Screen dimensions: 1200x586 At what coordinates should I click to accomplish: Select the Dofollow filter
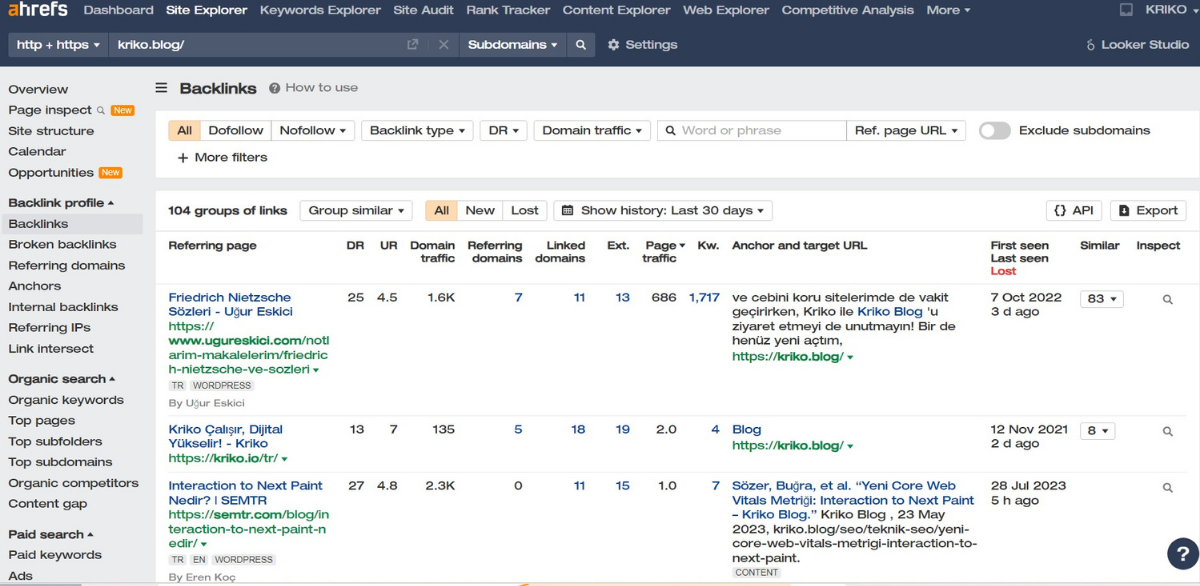pos(236,130)
